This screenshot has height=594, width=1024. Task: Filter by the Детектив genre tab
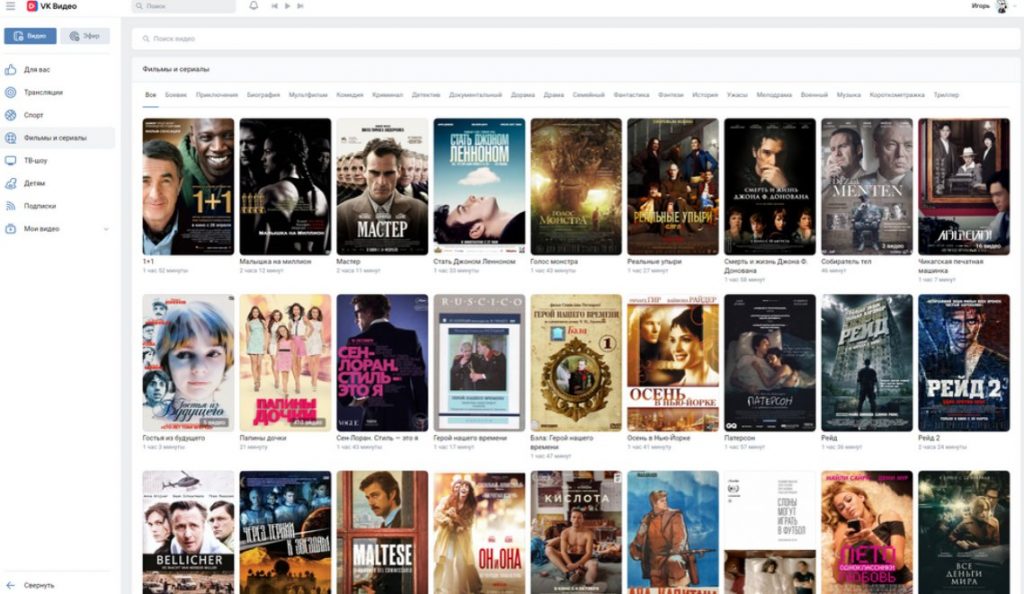pyautogui.click(x=426, y=95)
